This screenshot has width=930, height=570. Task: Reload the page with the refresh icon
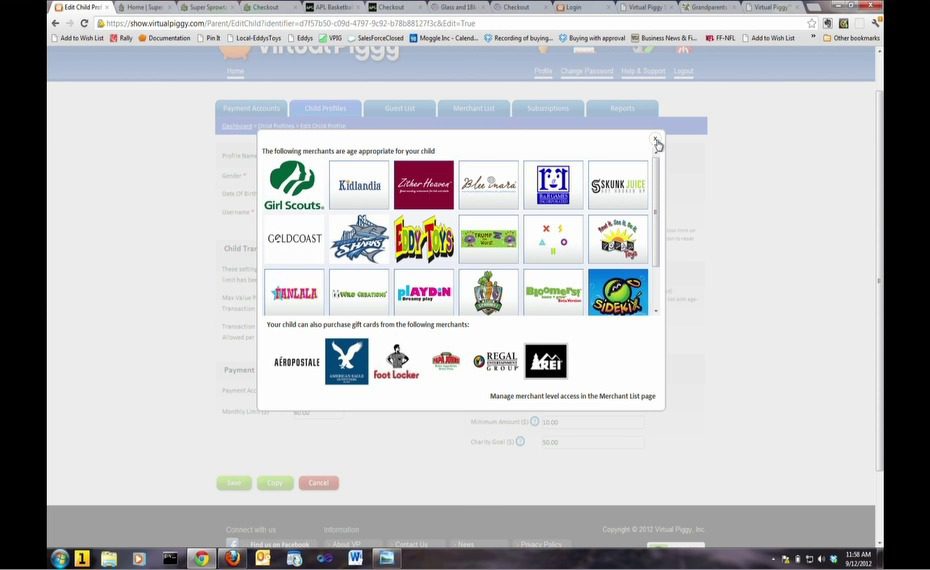coord(84,23)
